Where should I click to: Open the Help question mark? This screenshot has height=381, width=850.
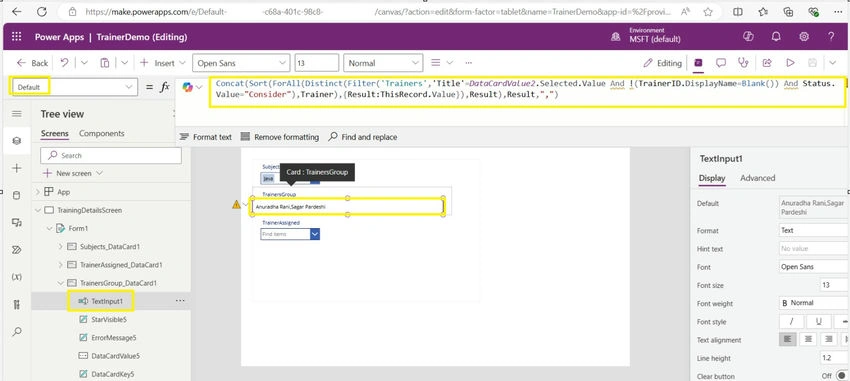tap(832, 36)
